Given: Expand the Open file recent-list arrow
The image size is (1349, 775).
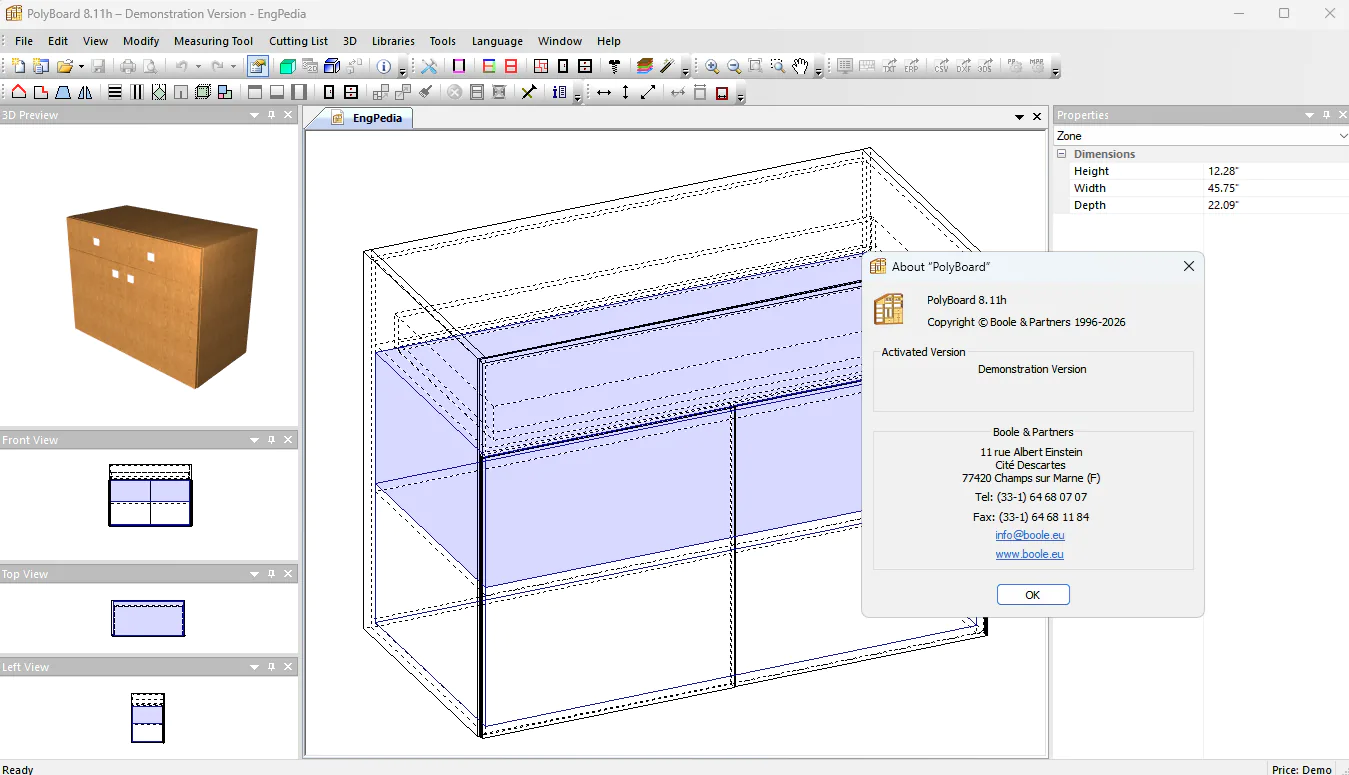Looking at the screenshot, I should coord(81,67).
